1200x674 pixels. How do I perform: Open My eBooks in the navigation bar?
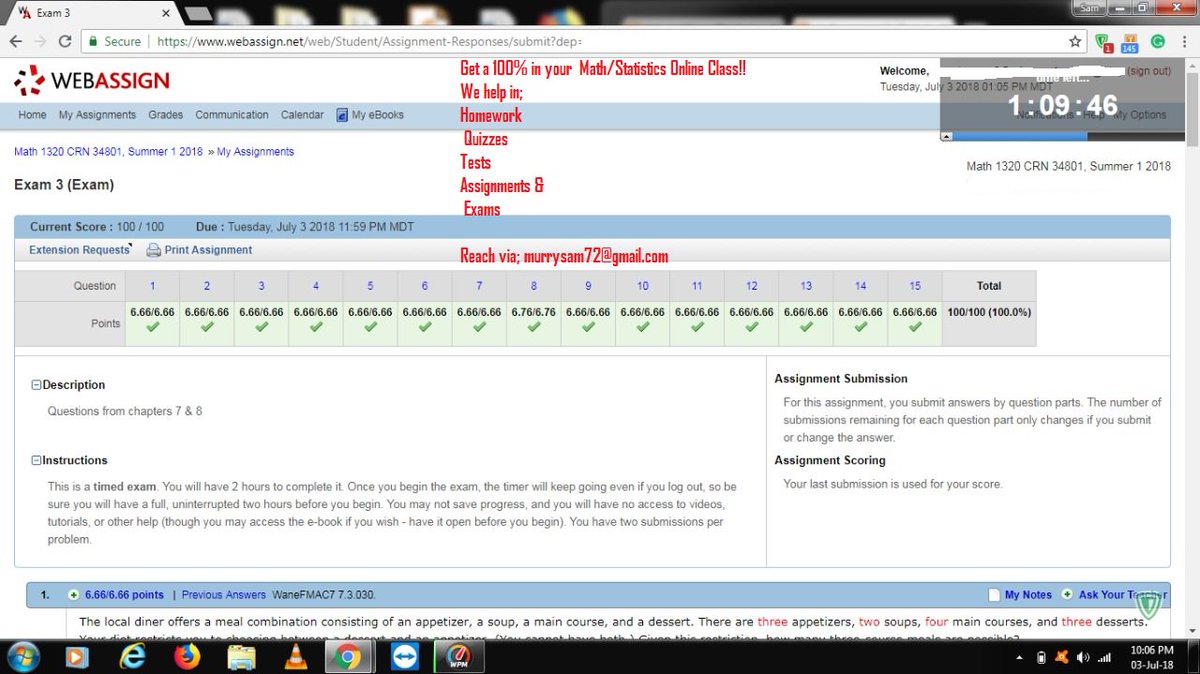pyautogui.click(x=378, y=115)
